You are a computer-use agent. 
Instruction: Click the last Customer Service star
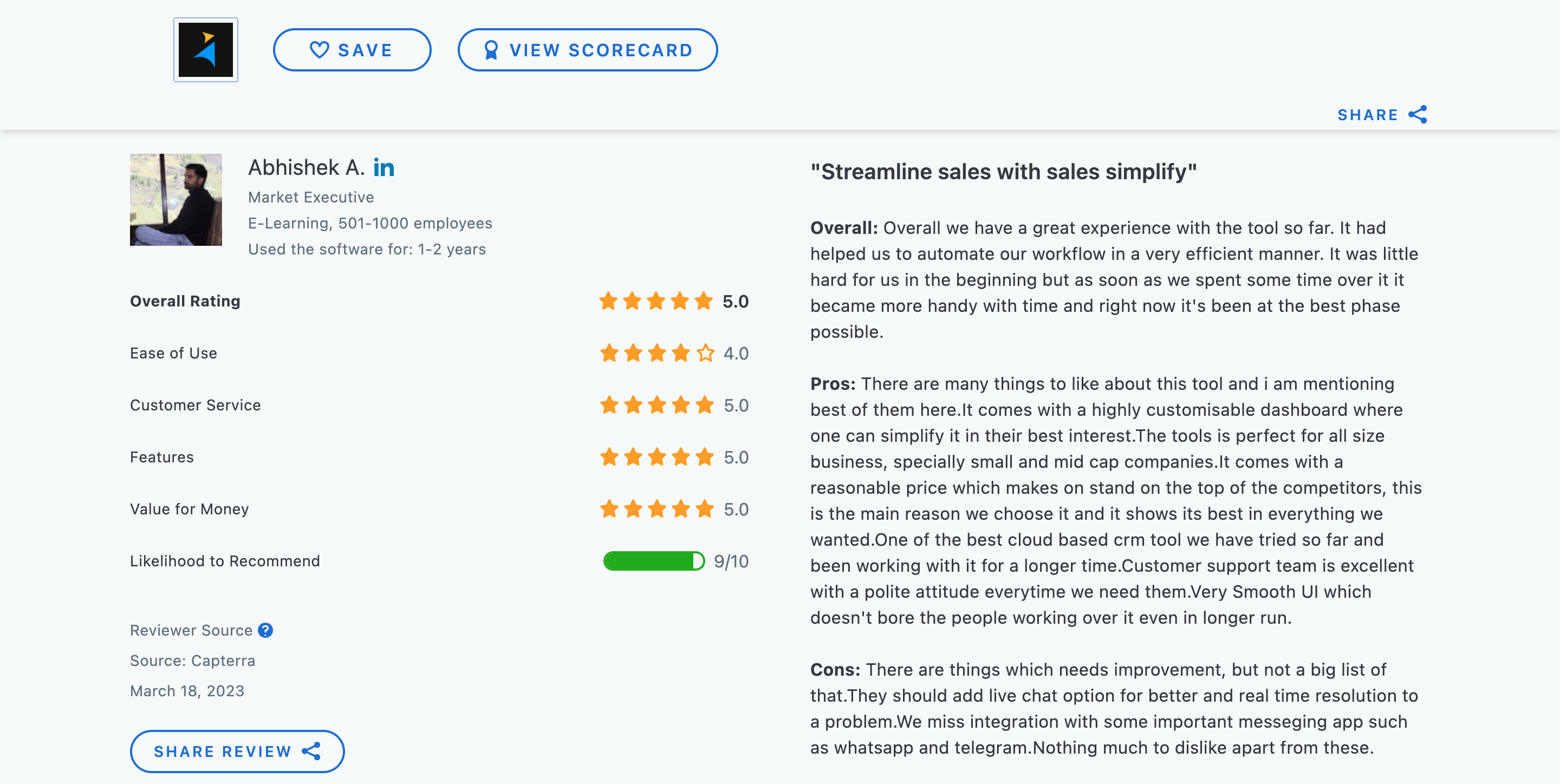tap(705, 405)
